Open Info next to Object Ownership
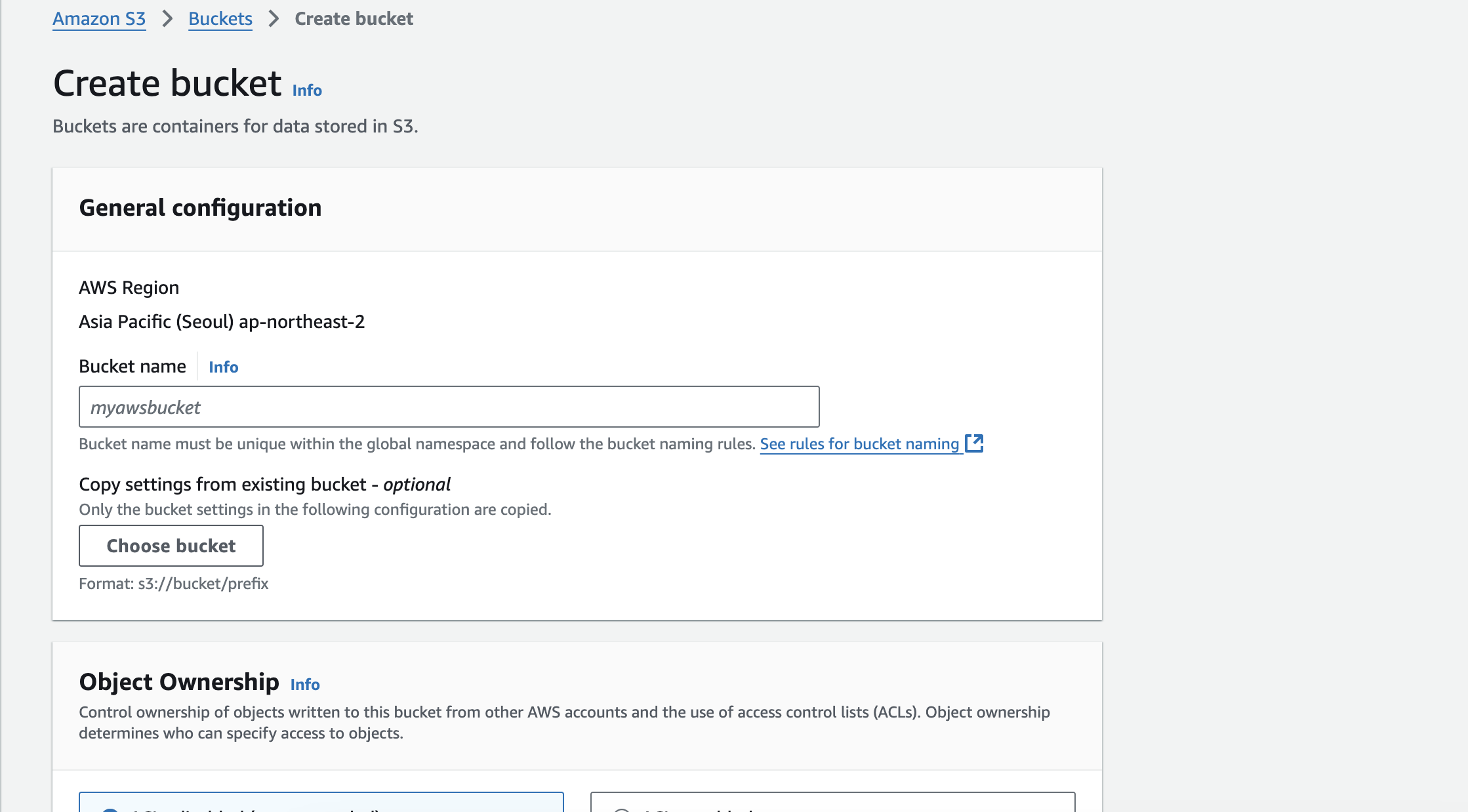The width and height of the screenshot is (1468, 812). [305, 685]
